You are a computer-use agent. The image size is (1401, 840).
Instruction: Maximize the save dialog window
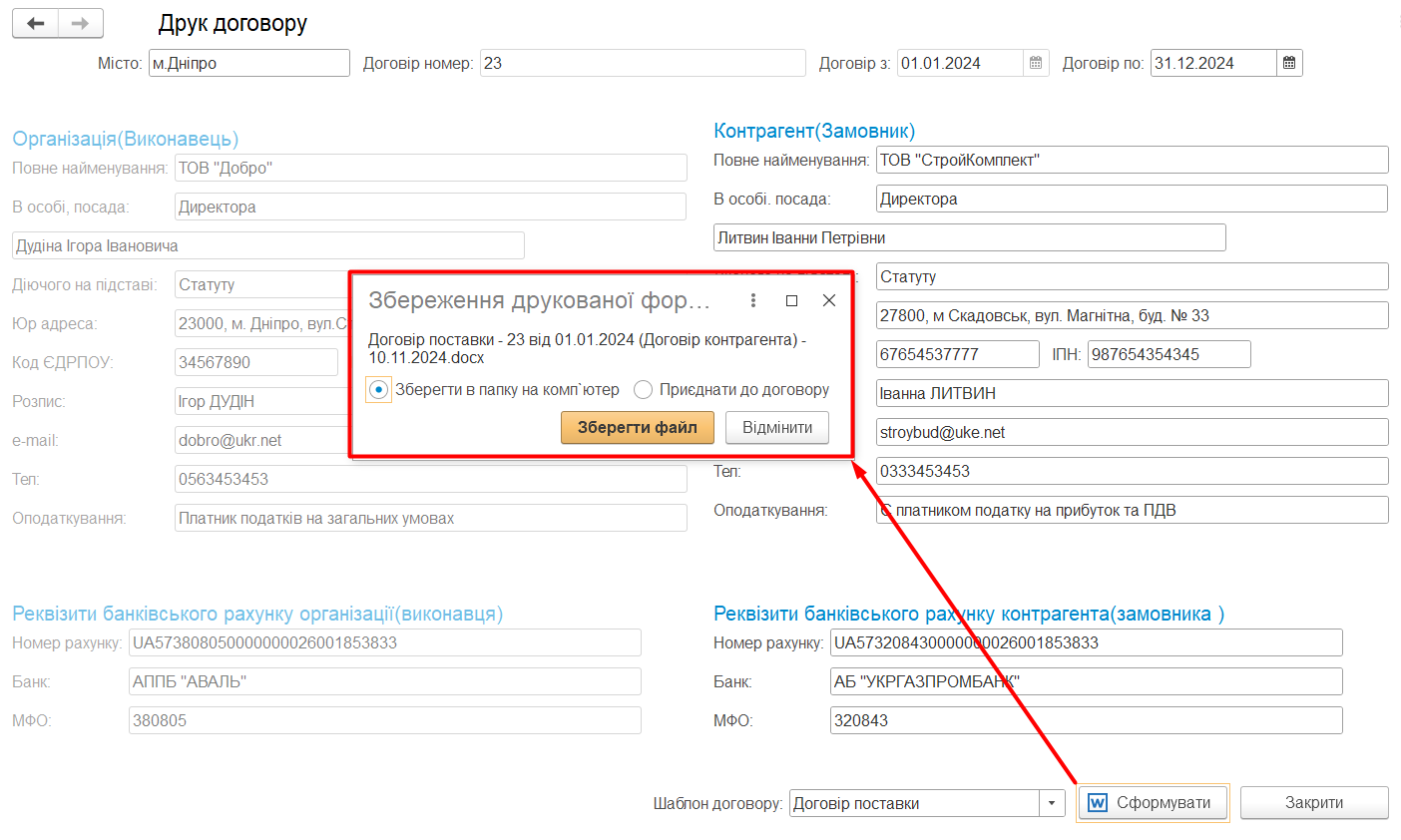[791, 300]
